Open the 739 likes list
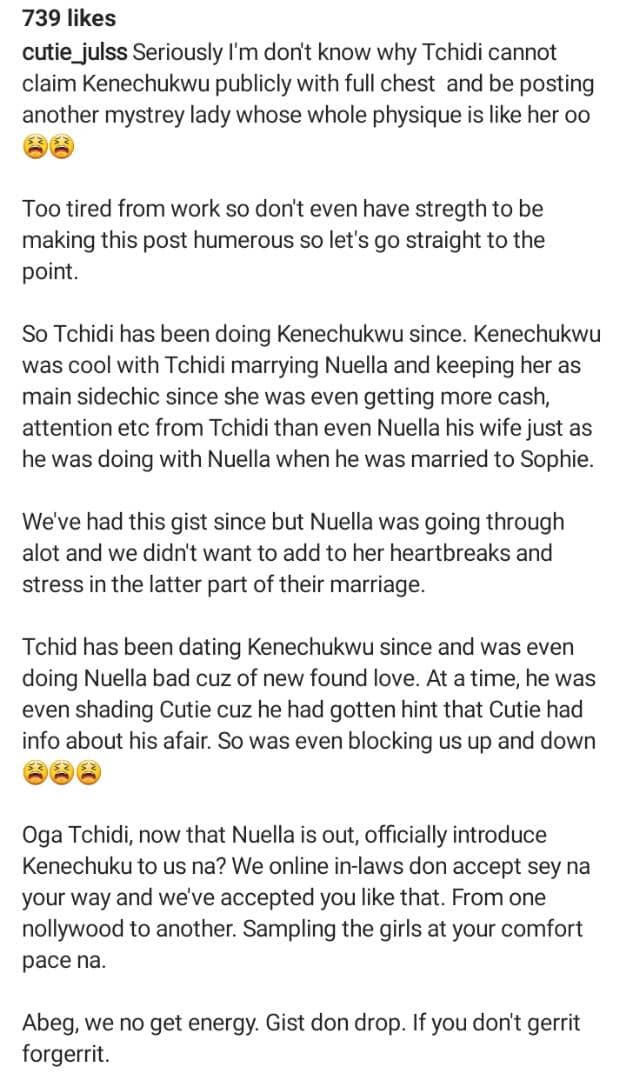The width and height of the screenshot is (626, 1080). tap(69, 19)
